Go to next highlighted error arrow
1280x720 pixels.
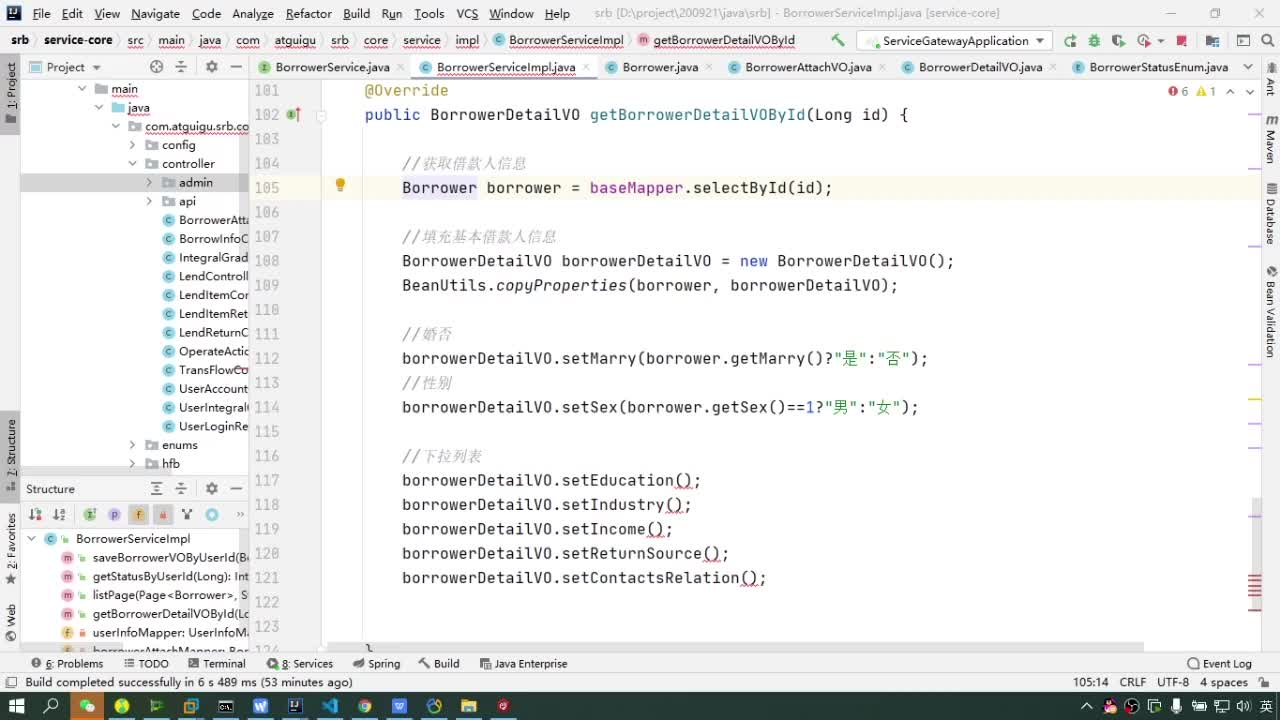point(1250,91)
